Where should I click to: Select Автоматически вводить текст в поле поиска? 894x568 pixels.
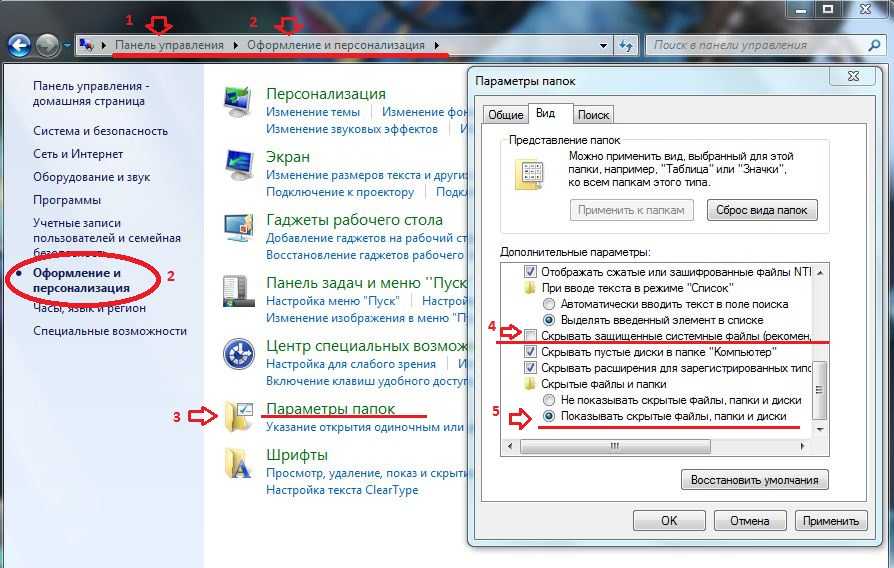tap(548, 303)
